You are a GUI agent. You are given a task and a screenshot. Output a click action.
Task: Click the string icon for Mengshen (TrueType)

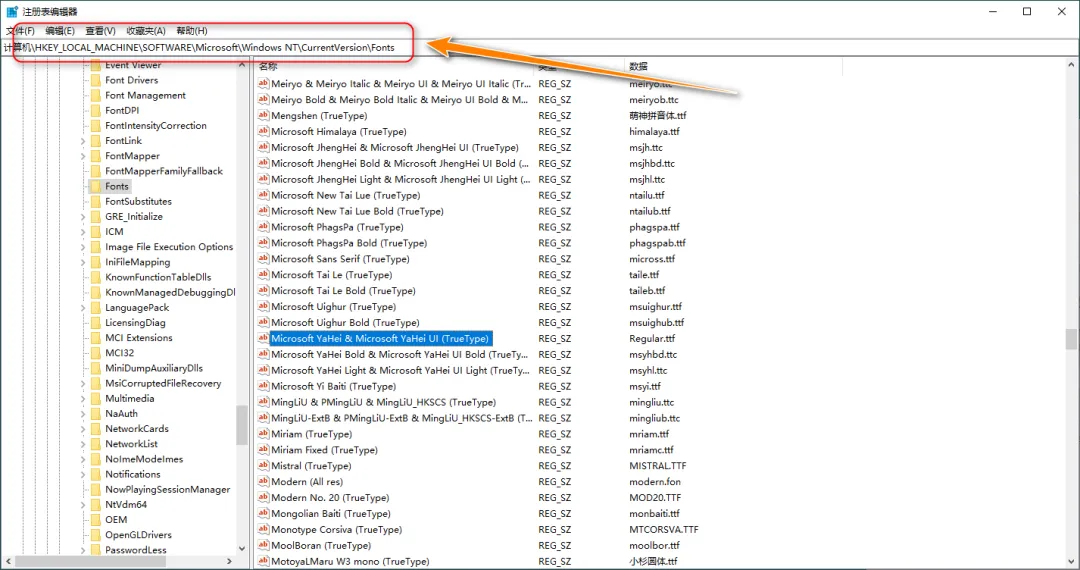[x=263, y=116]
